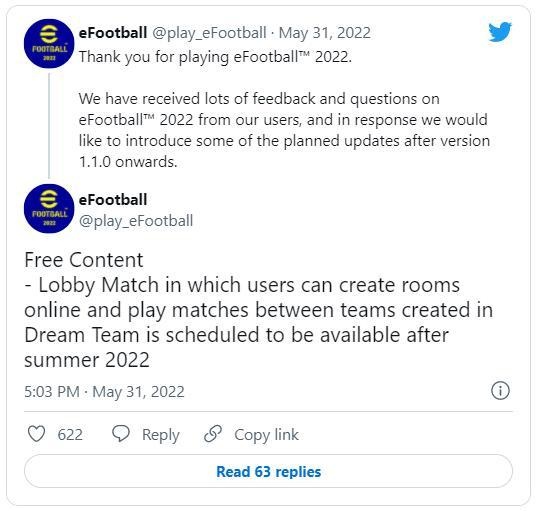536x511 pixels.
Task: Click the thread connector line between avatars
Action: pyautogui.click(x=49, y=126)
